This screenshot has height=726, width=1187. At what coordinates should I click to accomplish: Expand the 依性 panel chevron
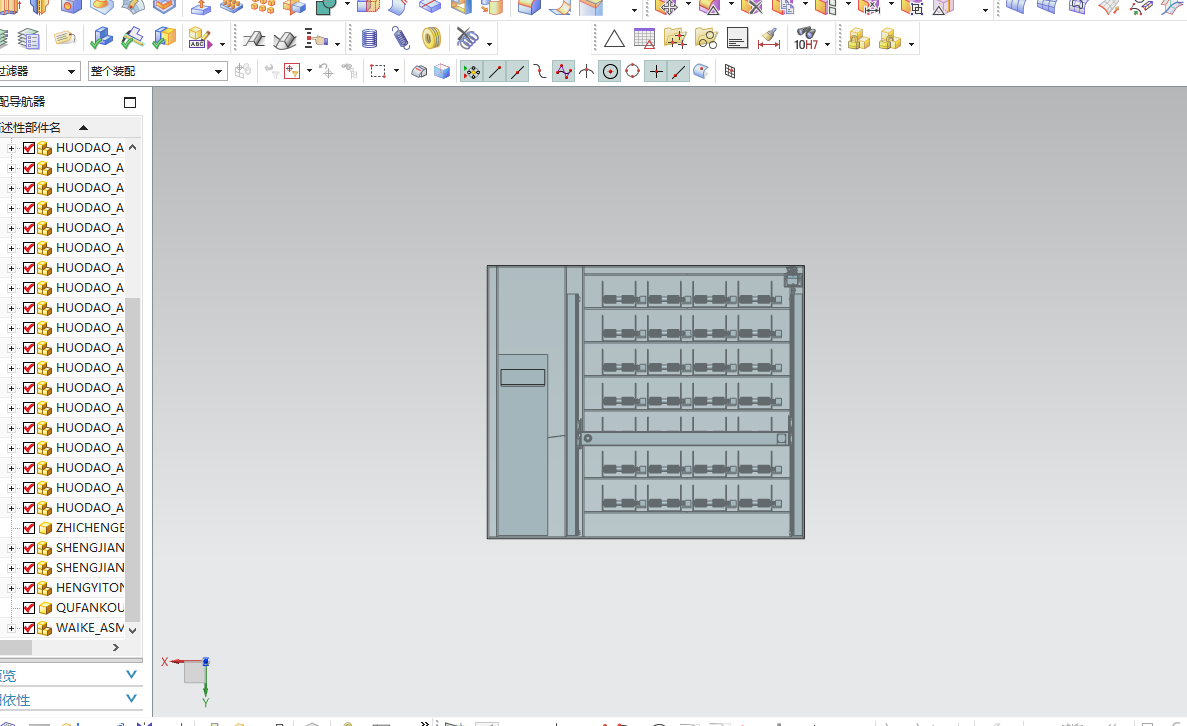click(131, 699)
